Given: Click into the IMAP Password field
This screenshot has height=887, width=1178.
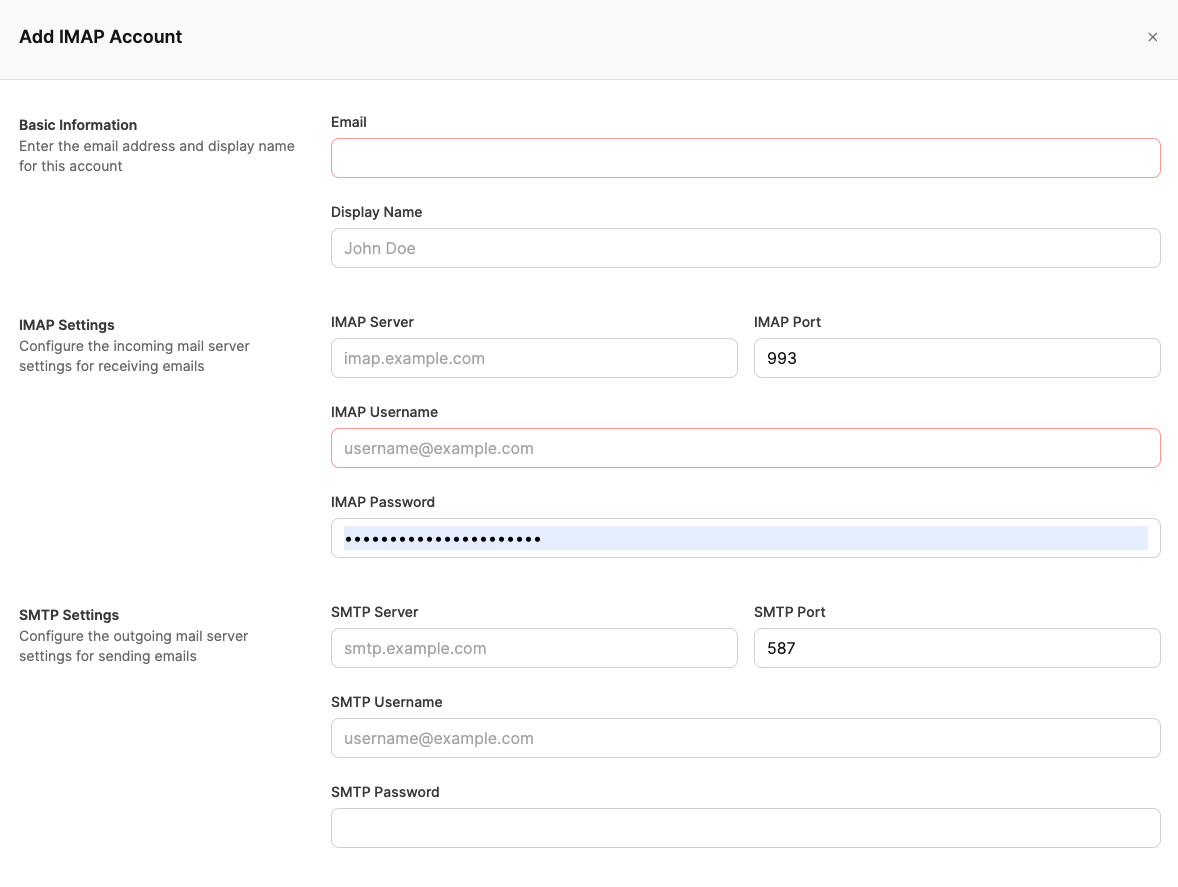Looking at the screenshot, I should point(745,538).
